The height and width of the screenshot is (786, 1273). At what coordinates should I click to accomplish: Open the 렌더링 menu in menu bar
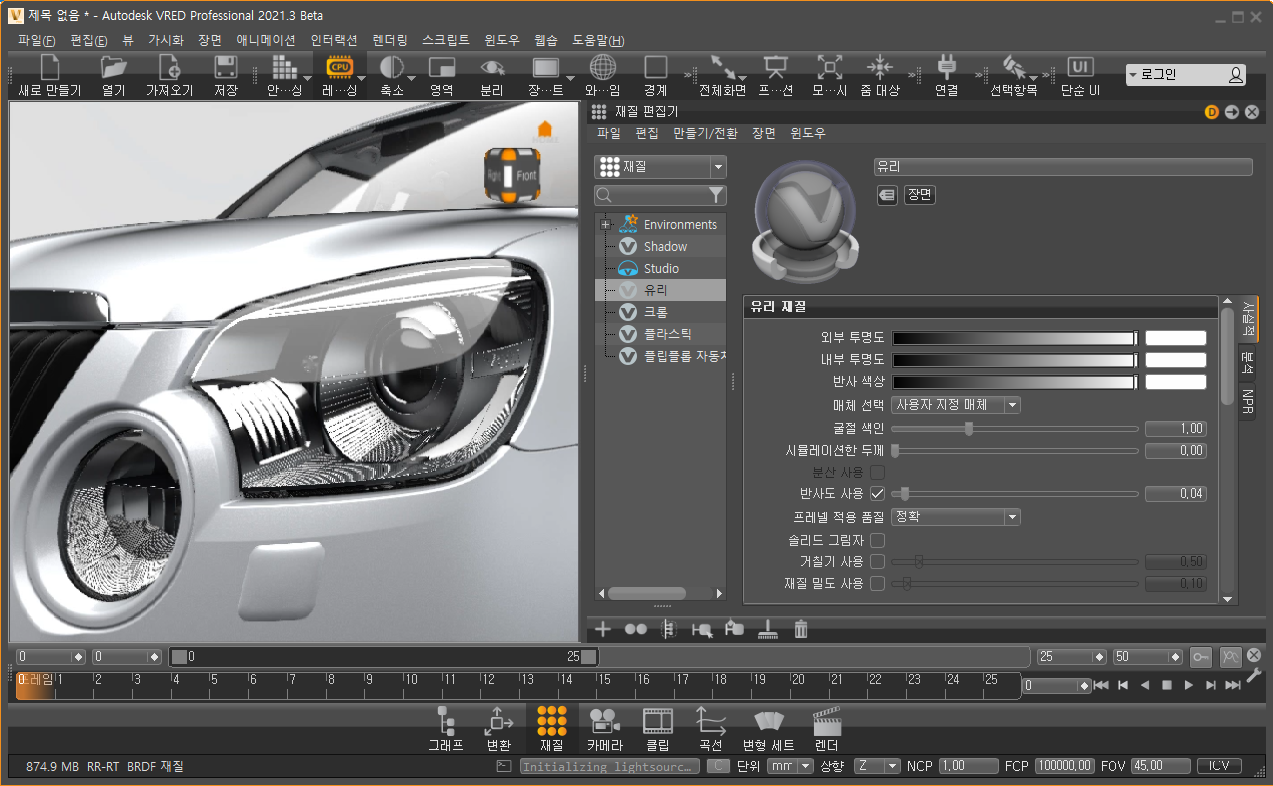(390, 40)
